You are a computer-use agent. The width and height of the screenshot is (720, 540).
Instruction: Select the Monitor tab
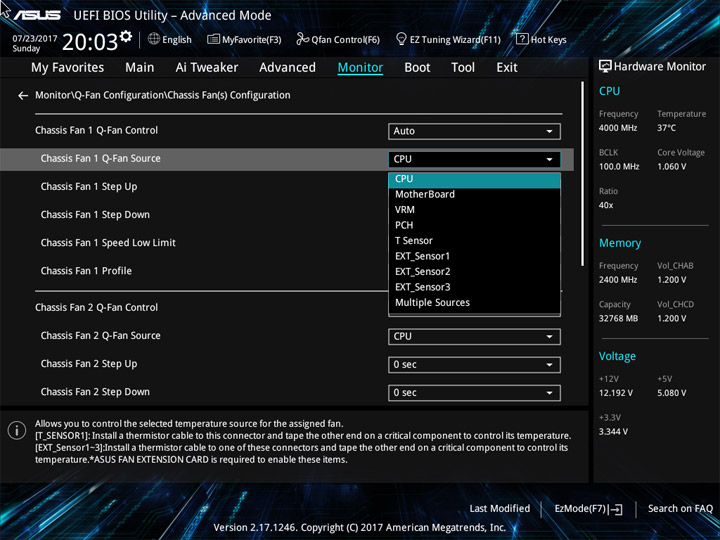point(360,68)
